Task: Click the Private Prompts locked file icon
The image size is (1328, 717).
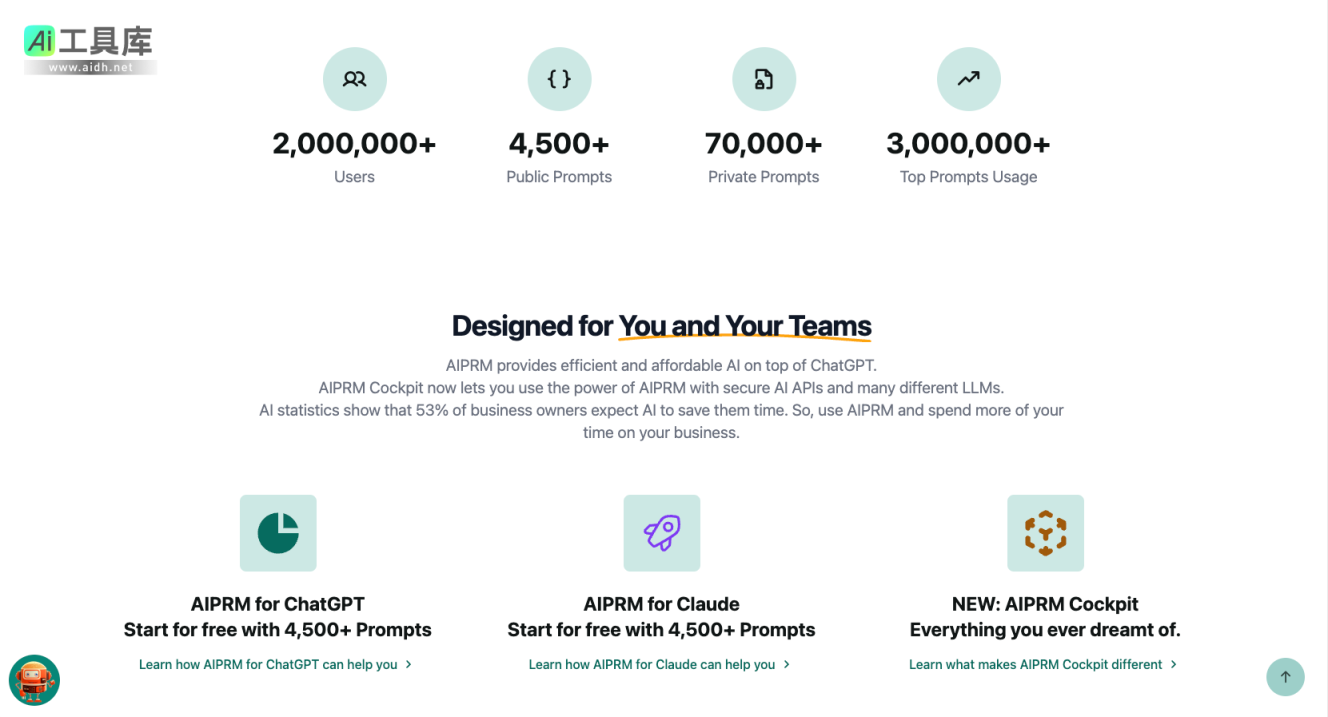Action: click(x=764, y=79)
